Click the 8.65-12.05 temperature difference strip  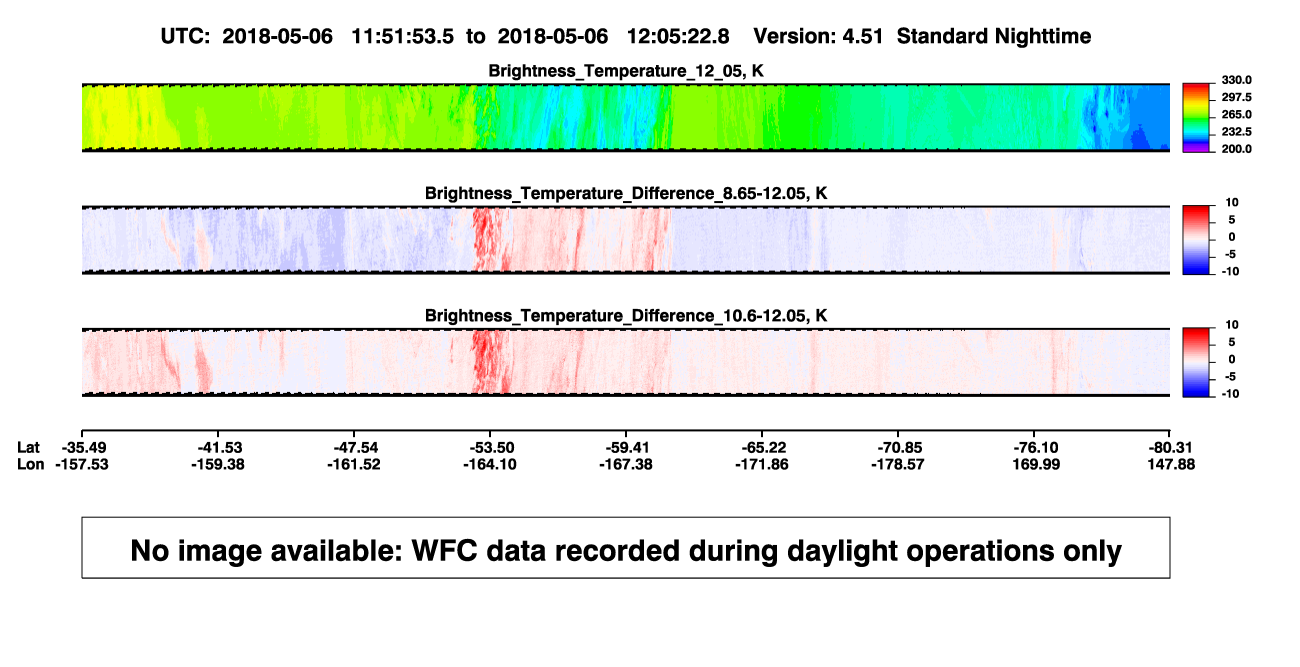(x=626, y=240)
